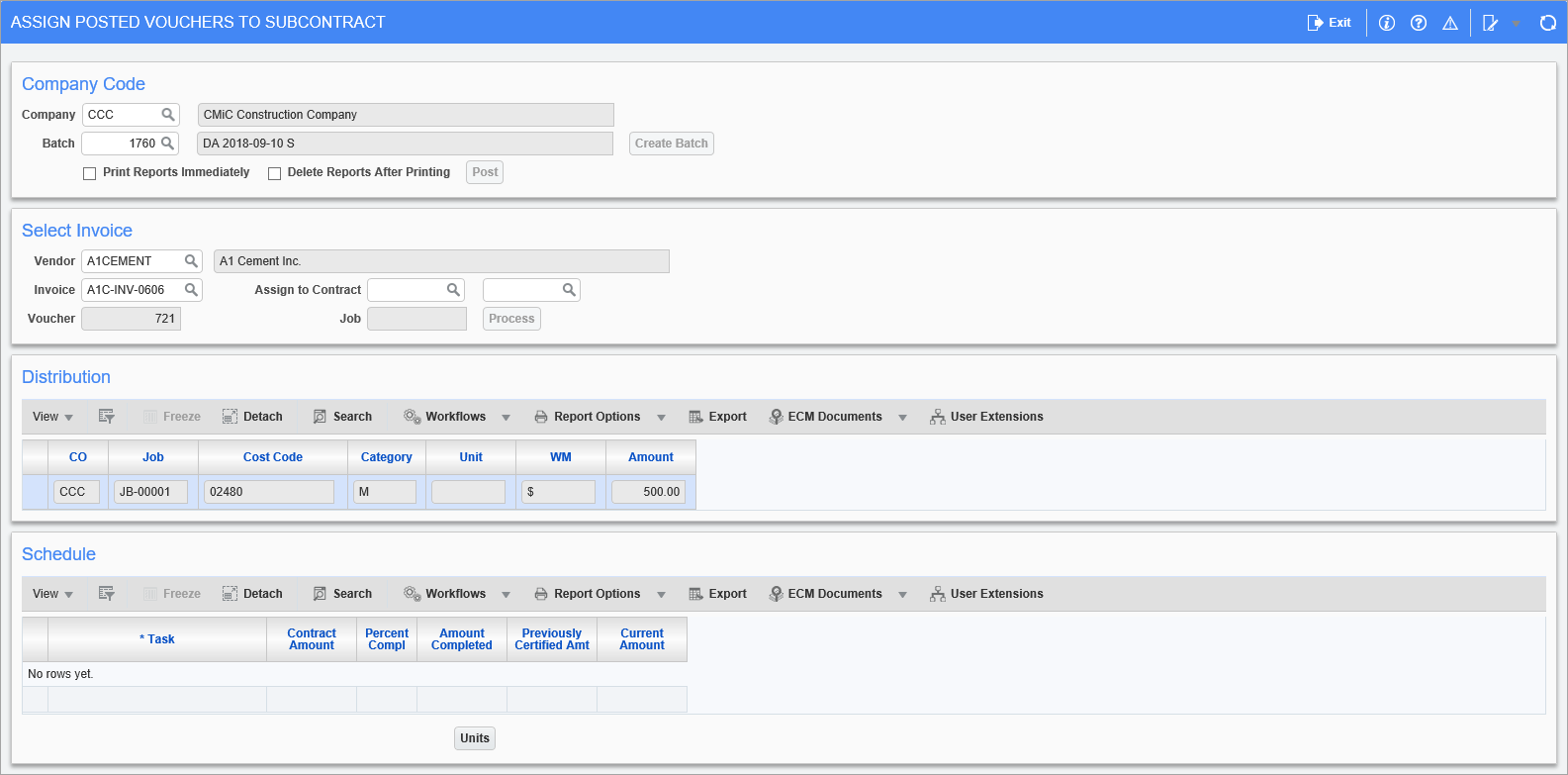This screenshot has height=775, width=1568.
Task: Enable Delete Reports After Printing checkbox
Action: 275,173
